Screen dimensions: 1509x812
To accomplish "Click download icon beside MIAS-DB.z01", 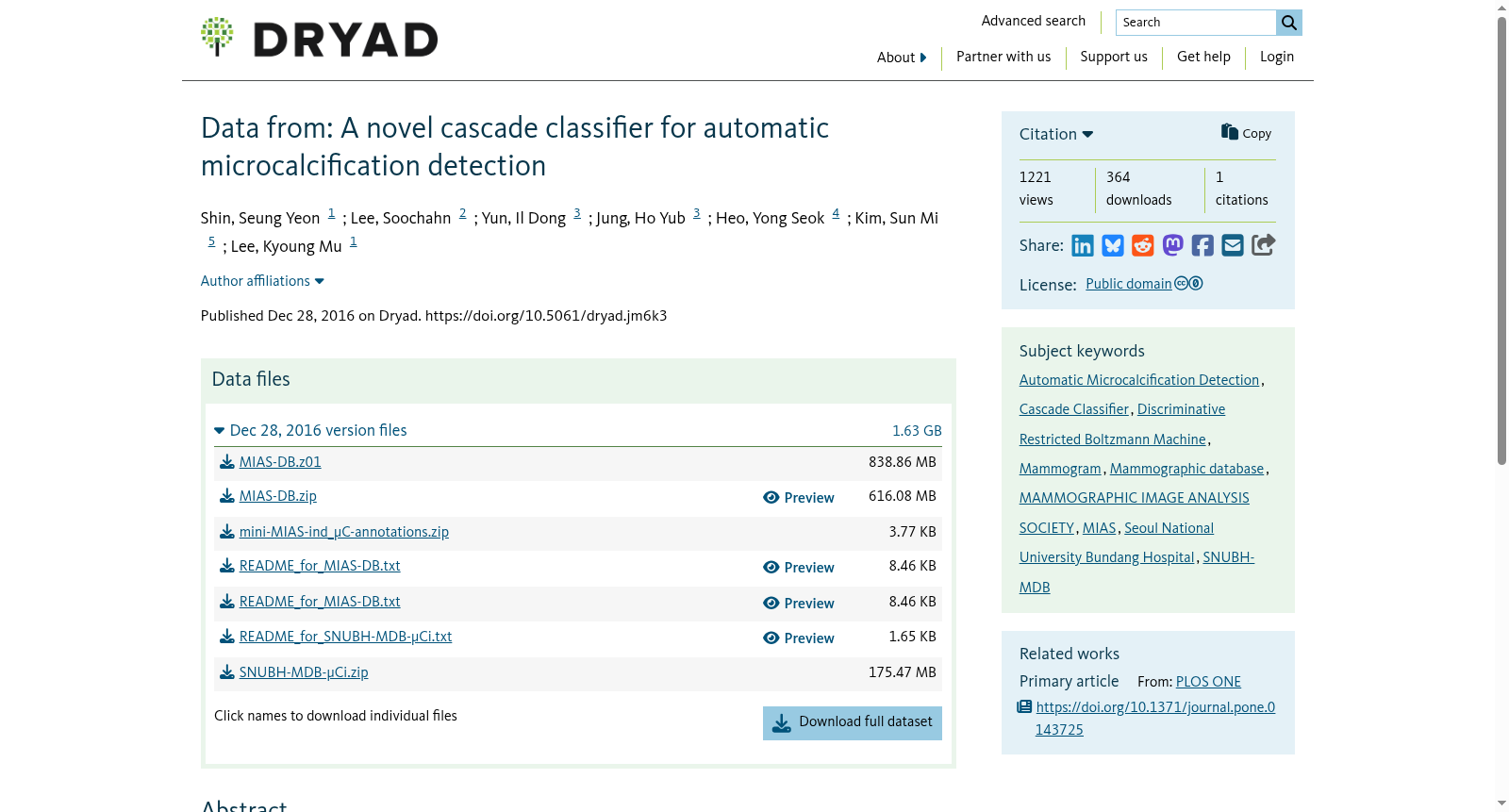I will [227, 462].
